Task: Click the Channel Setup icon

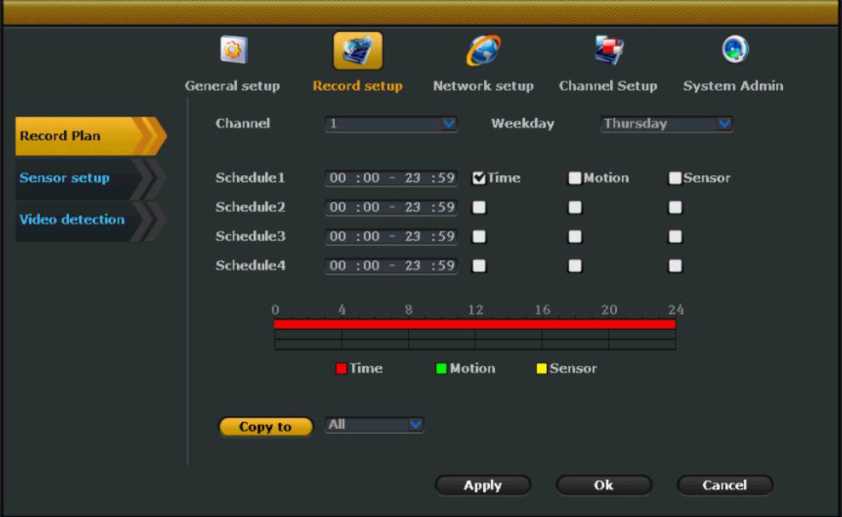Action: coord(607,50)
